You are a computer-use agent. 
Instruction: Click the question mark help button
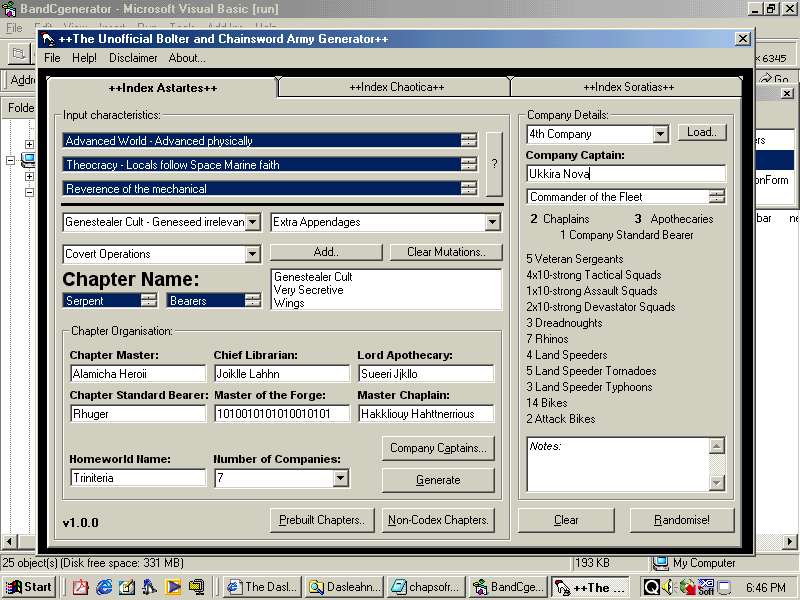[x=494, y=164]
